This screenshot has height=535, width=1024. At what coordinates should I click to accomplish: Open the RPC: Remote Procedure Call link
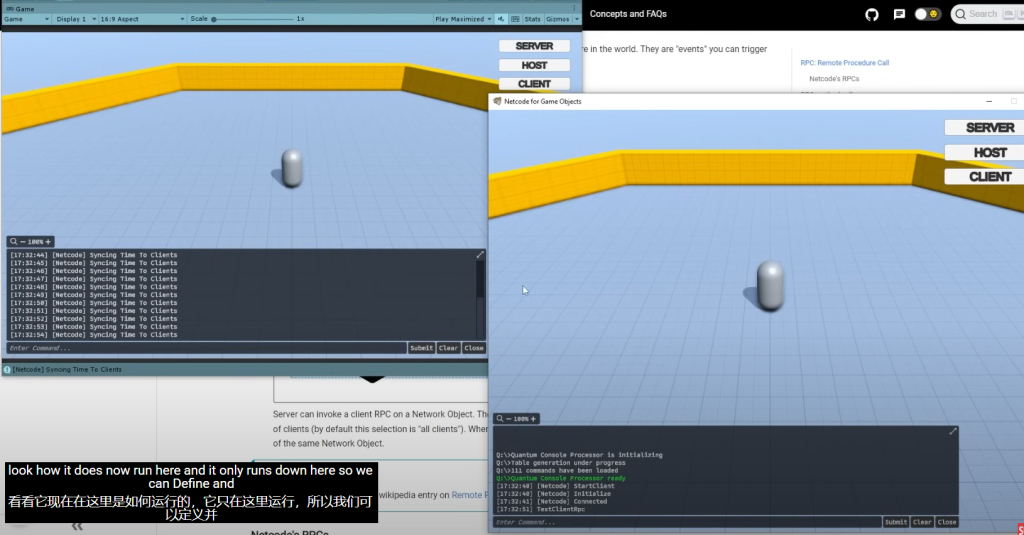point(844,63)
